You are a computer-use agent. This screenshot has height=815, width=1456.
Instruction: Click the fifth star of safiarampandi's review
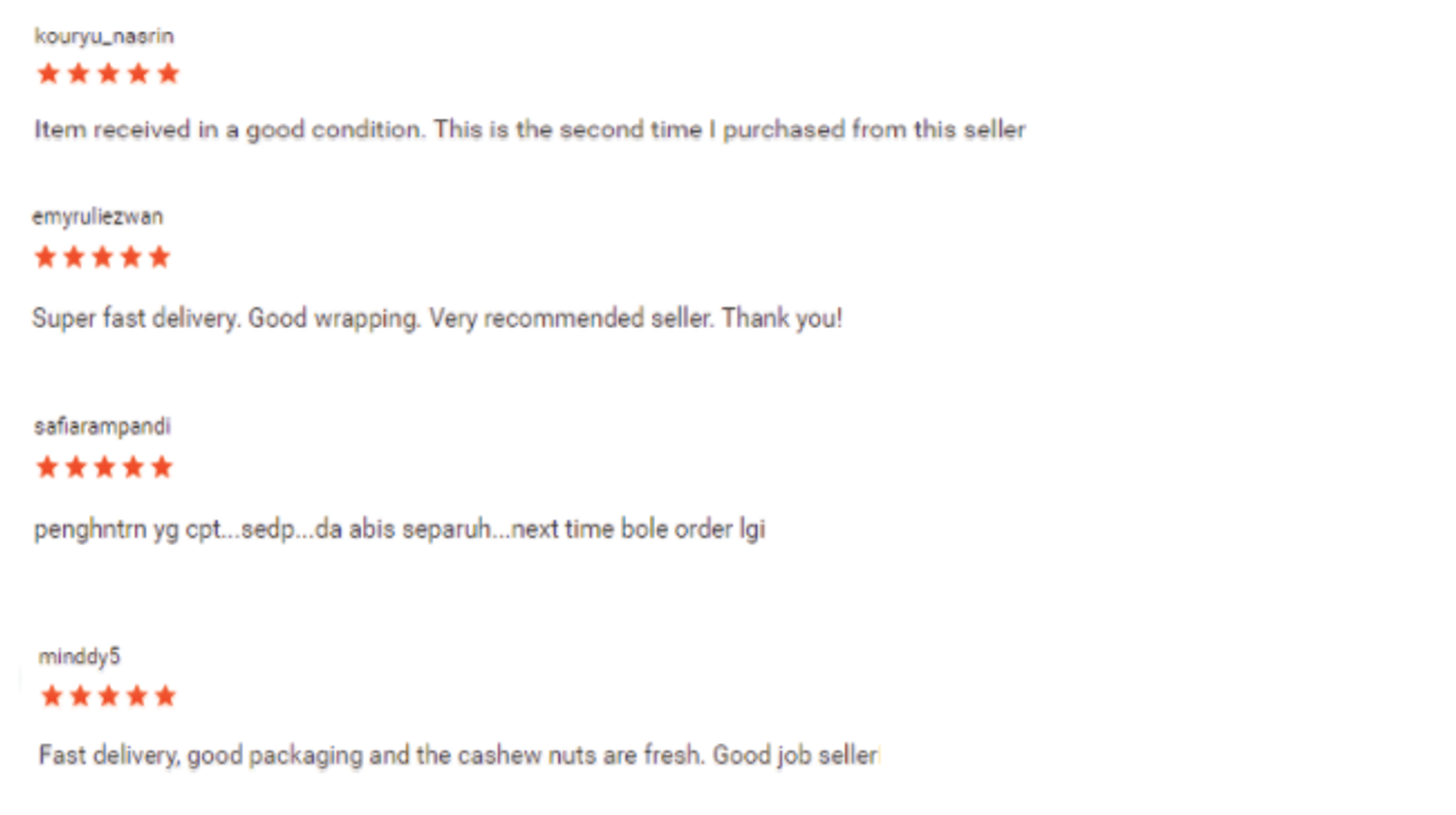(x=162, y=468)
